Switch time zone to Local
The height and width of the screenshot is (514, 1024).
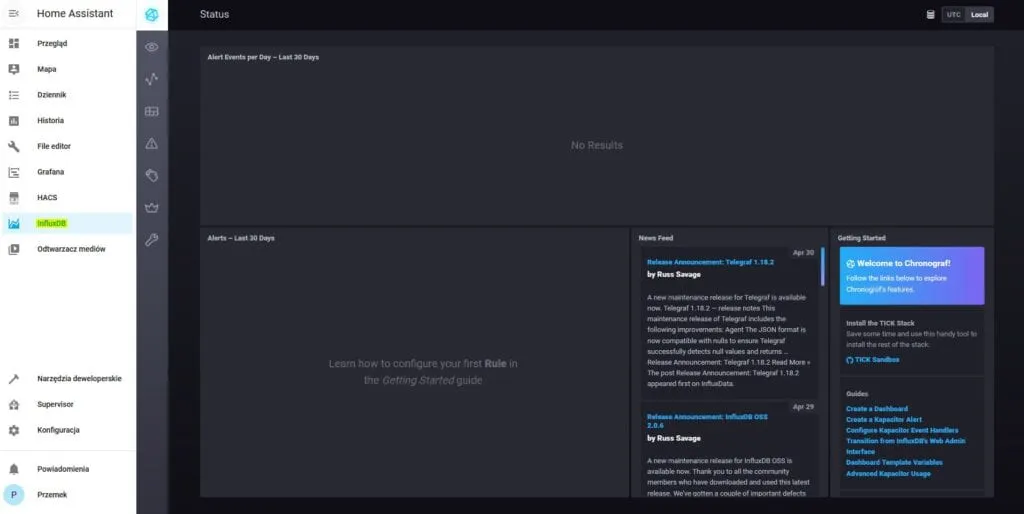click(x=980, y=14)
